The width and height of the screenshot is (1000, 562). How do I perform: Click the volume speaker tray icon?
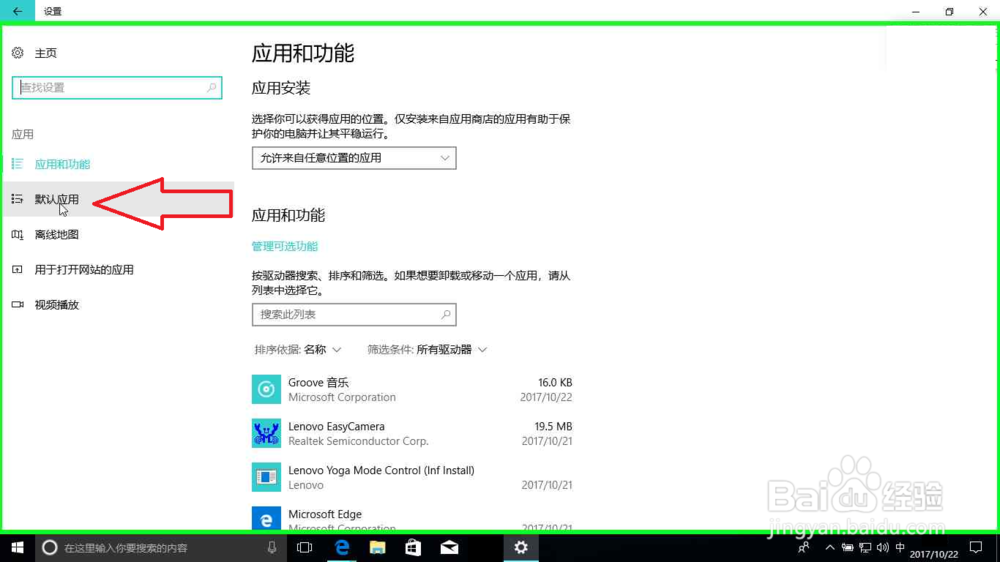(x=883, y=547)
